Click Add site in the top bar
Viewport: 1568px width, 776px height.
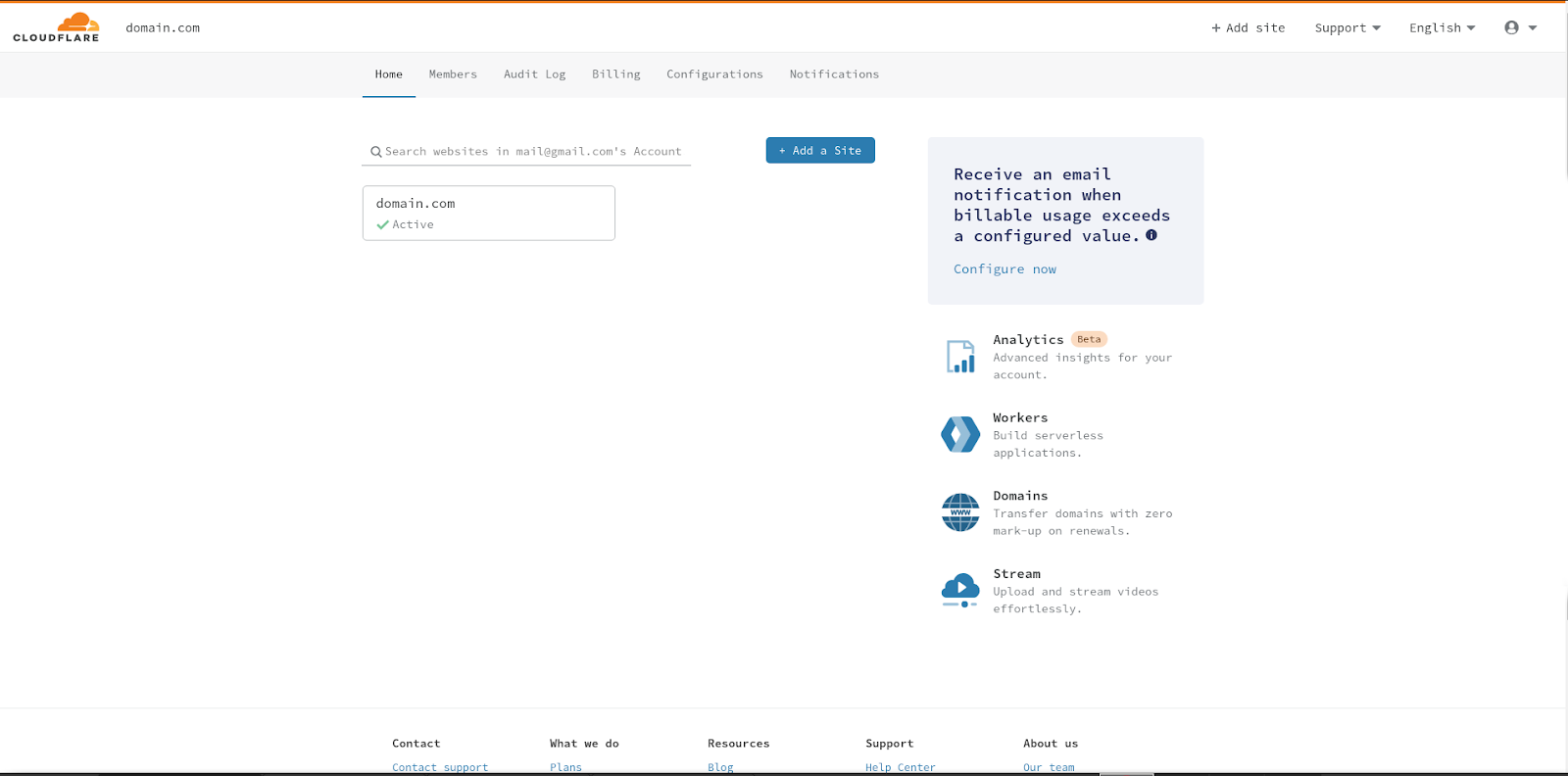click(x=1249, y=27)
